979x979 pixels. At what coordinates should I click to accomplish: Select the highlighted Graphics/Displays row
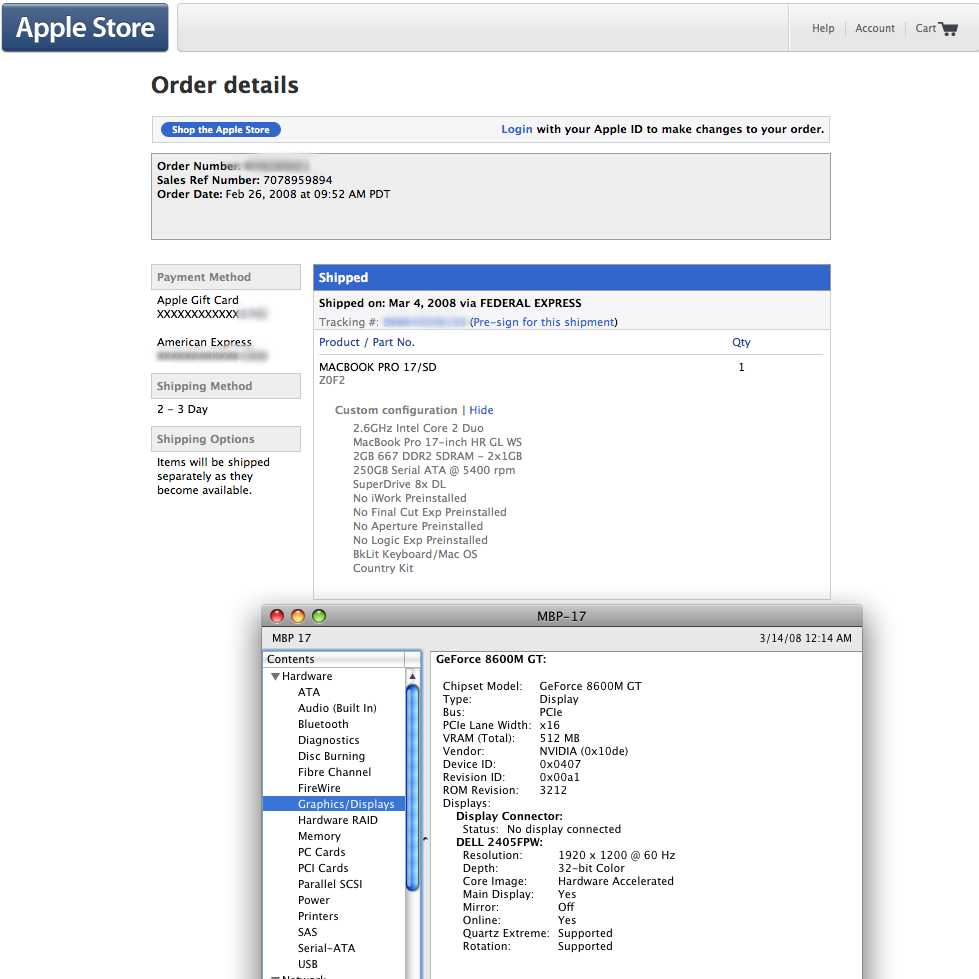[x=334, y=804]
